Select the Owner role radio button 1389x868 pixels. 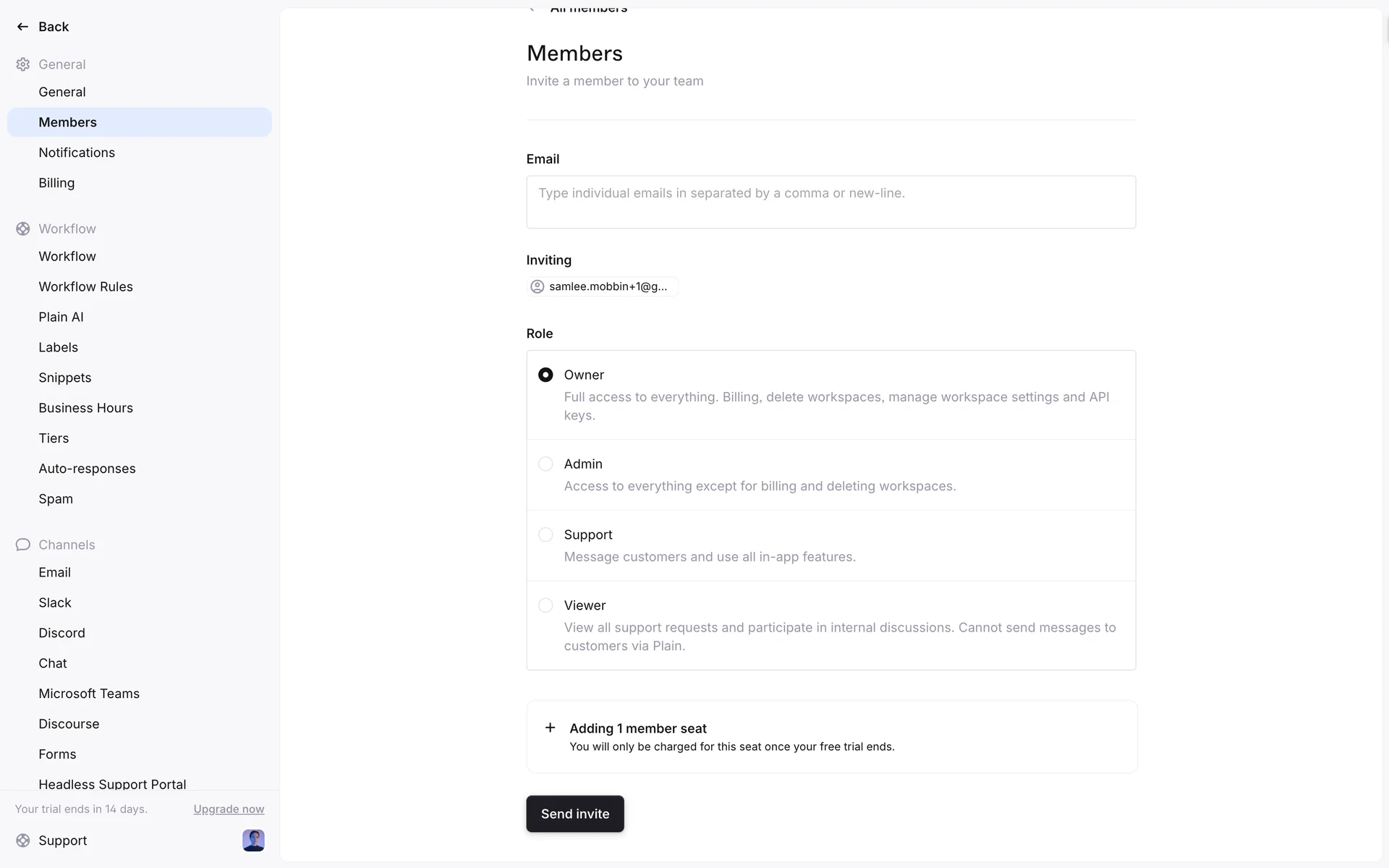point(545,375)
